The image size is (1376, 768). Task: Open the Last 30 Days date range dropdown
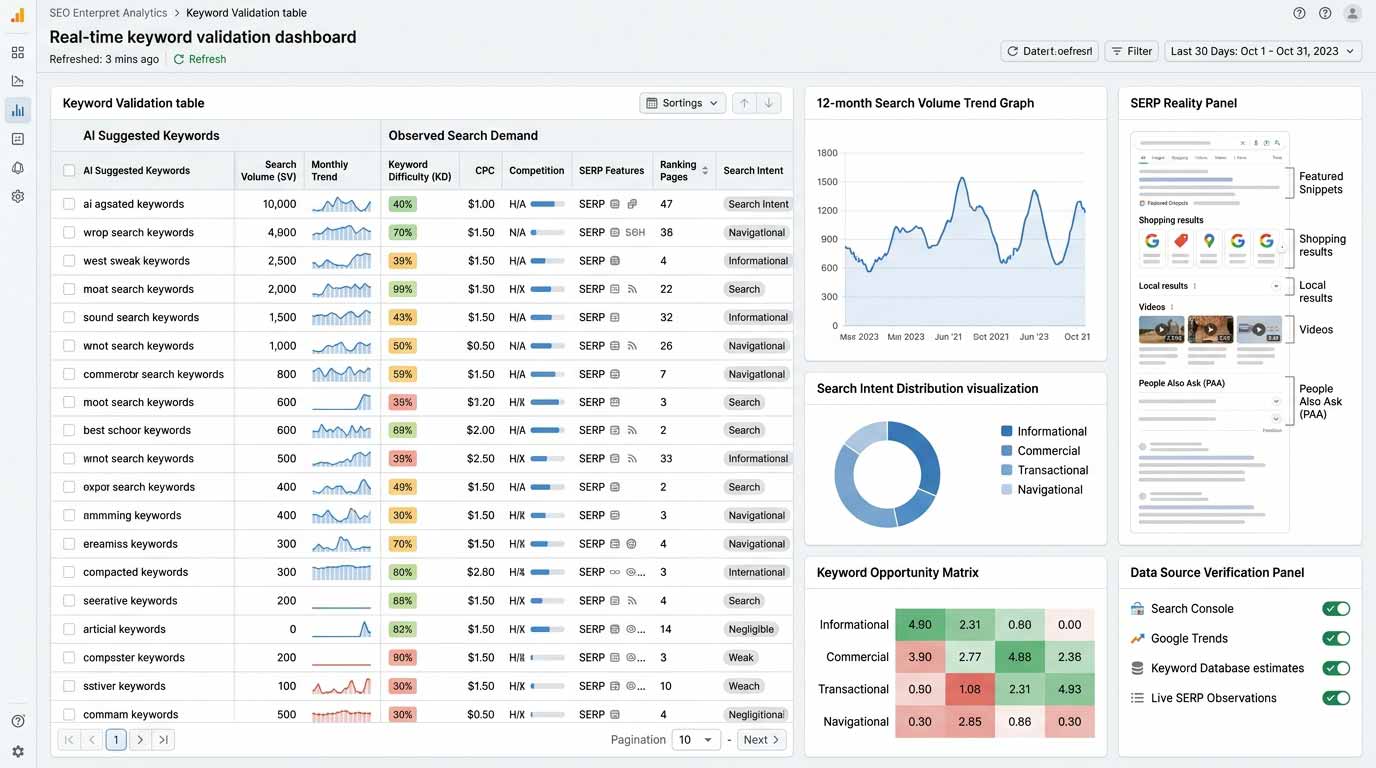pyautogui.click(x=1263, y=51)
